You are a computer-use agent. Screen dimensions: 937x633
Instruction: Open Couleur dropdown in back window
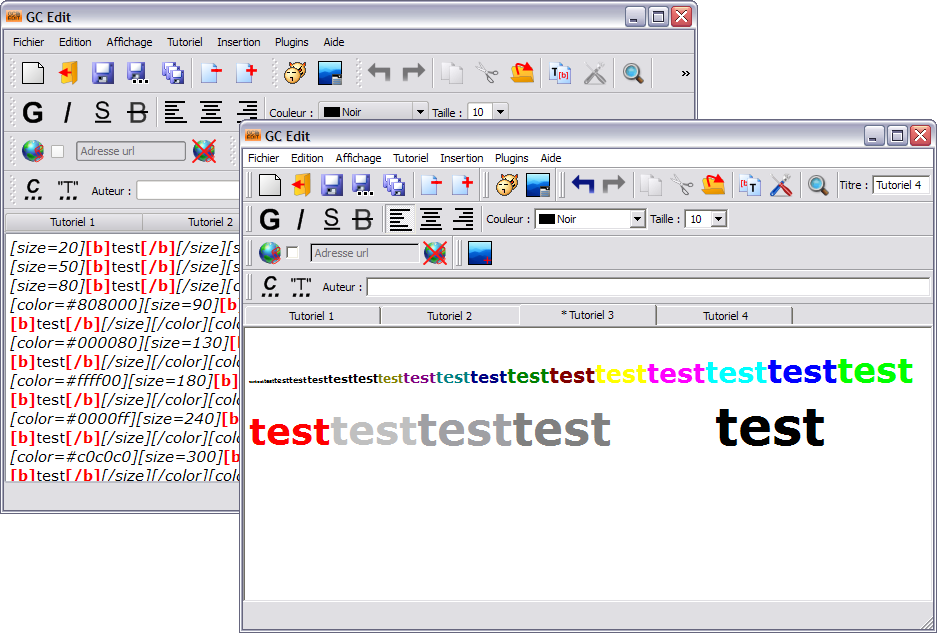coord(420,112)
